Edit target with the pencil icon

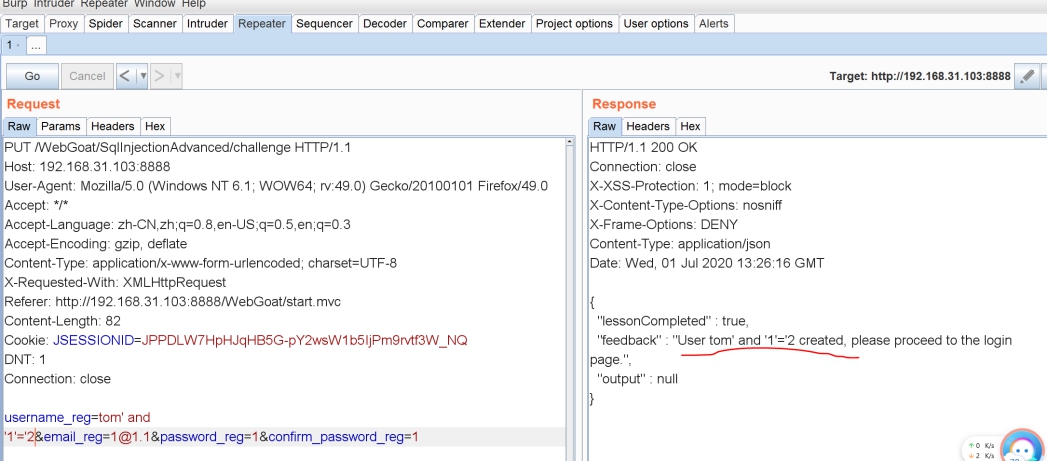click(x=1026, y=76)
